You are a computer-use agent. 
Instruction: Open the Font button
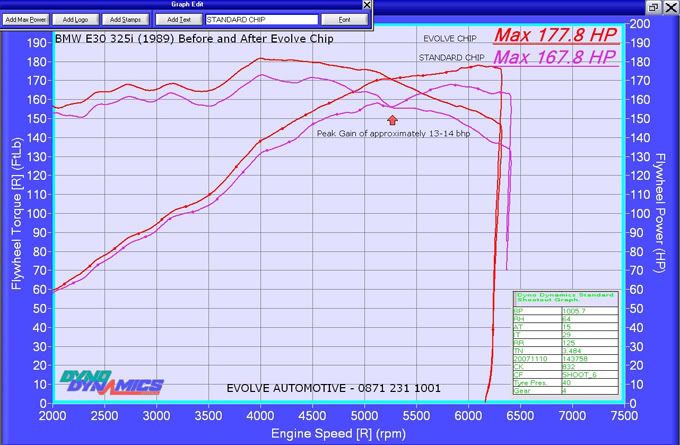coord(344,20)
